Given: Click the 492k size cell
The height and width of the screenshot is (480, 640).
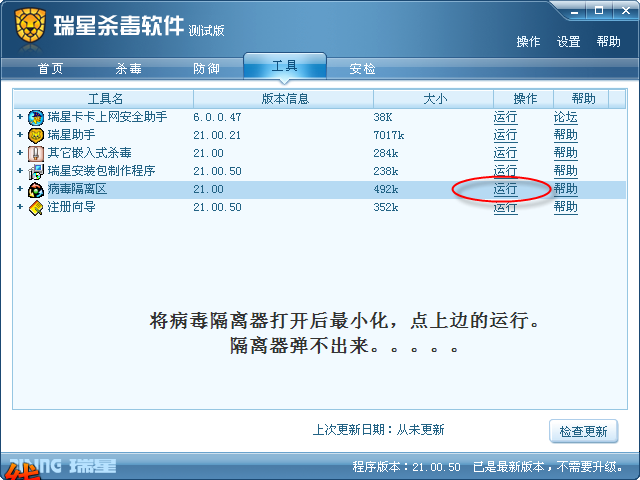Looking at the screenshot, I should 386,189.
